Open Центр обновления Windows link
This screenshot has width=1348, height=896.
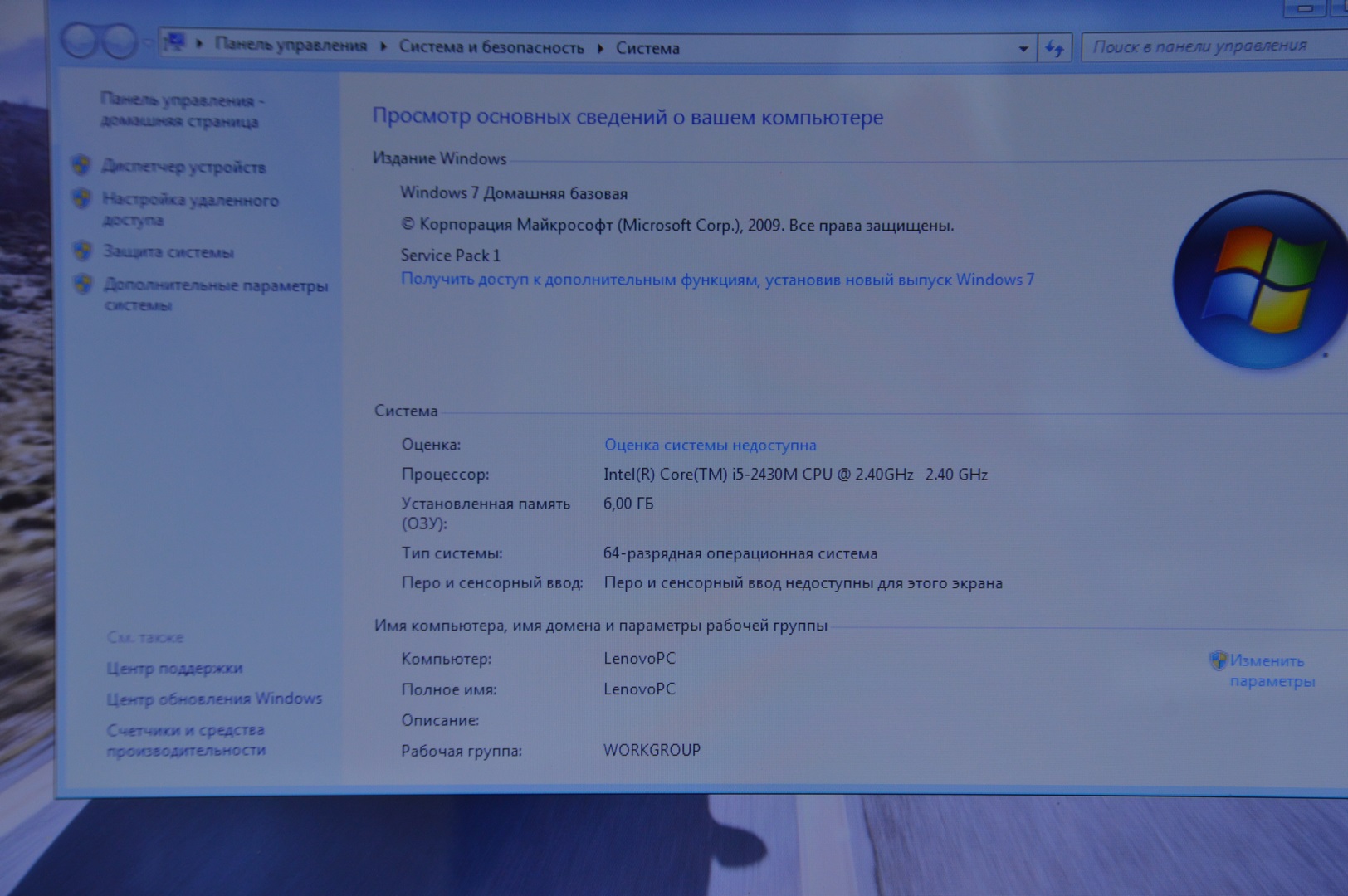click(214, 699)
